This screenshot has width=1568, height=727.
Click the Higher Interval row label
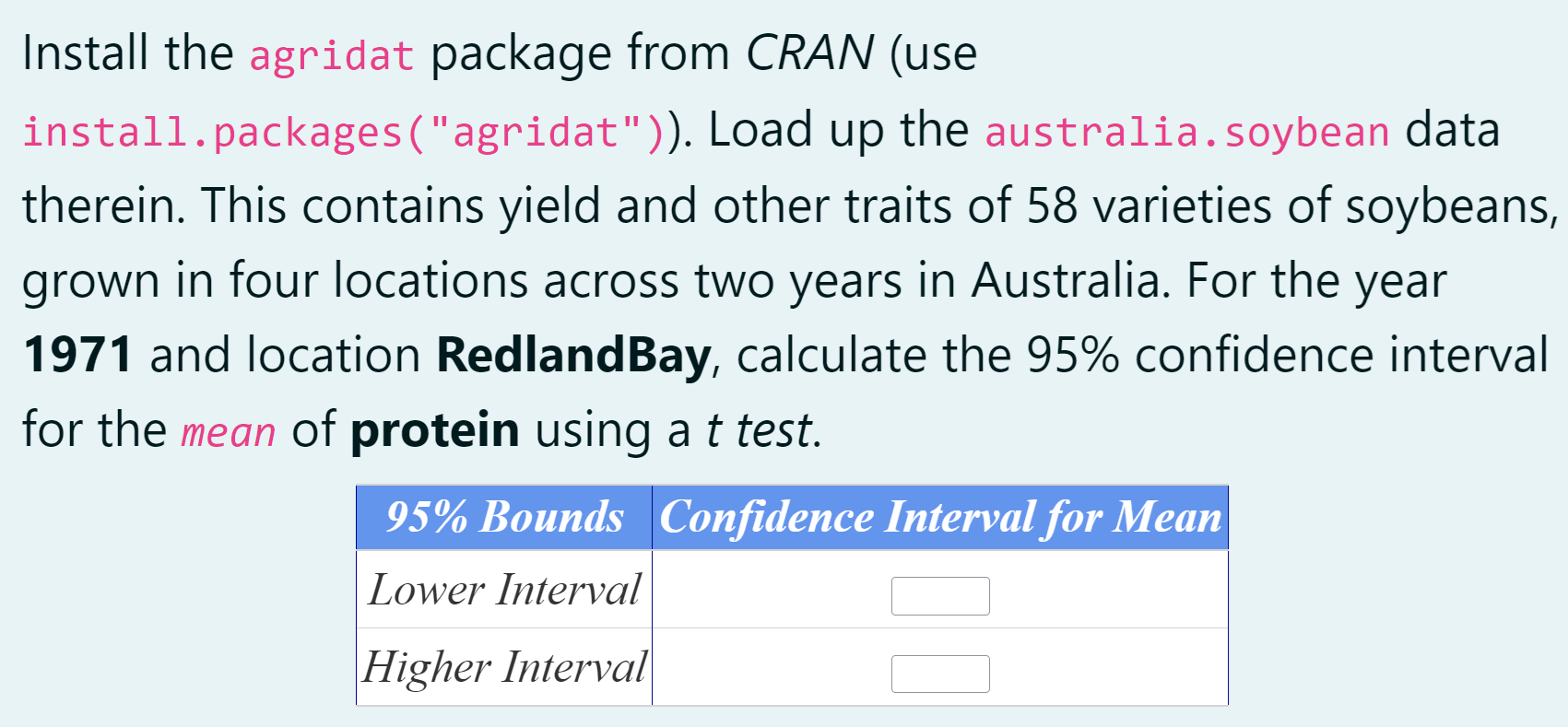pos(504,667)
